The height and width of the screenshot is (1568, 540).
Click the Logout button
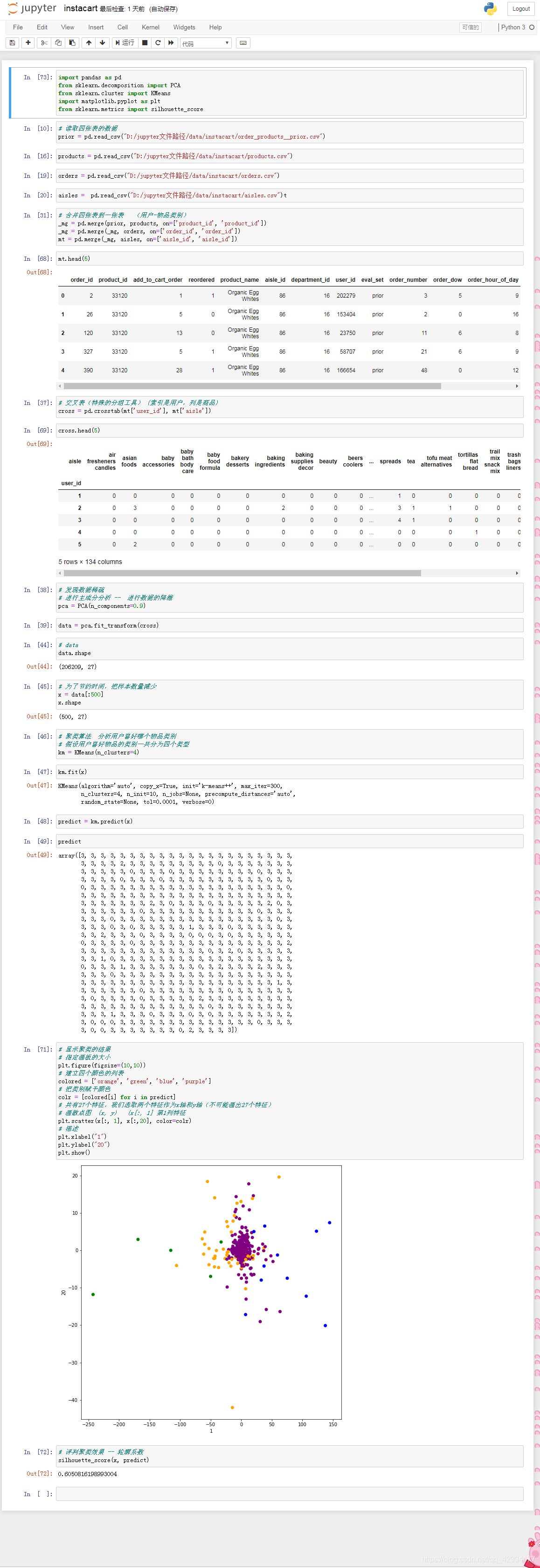pos(521,8)
